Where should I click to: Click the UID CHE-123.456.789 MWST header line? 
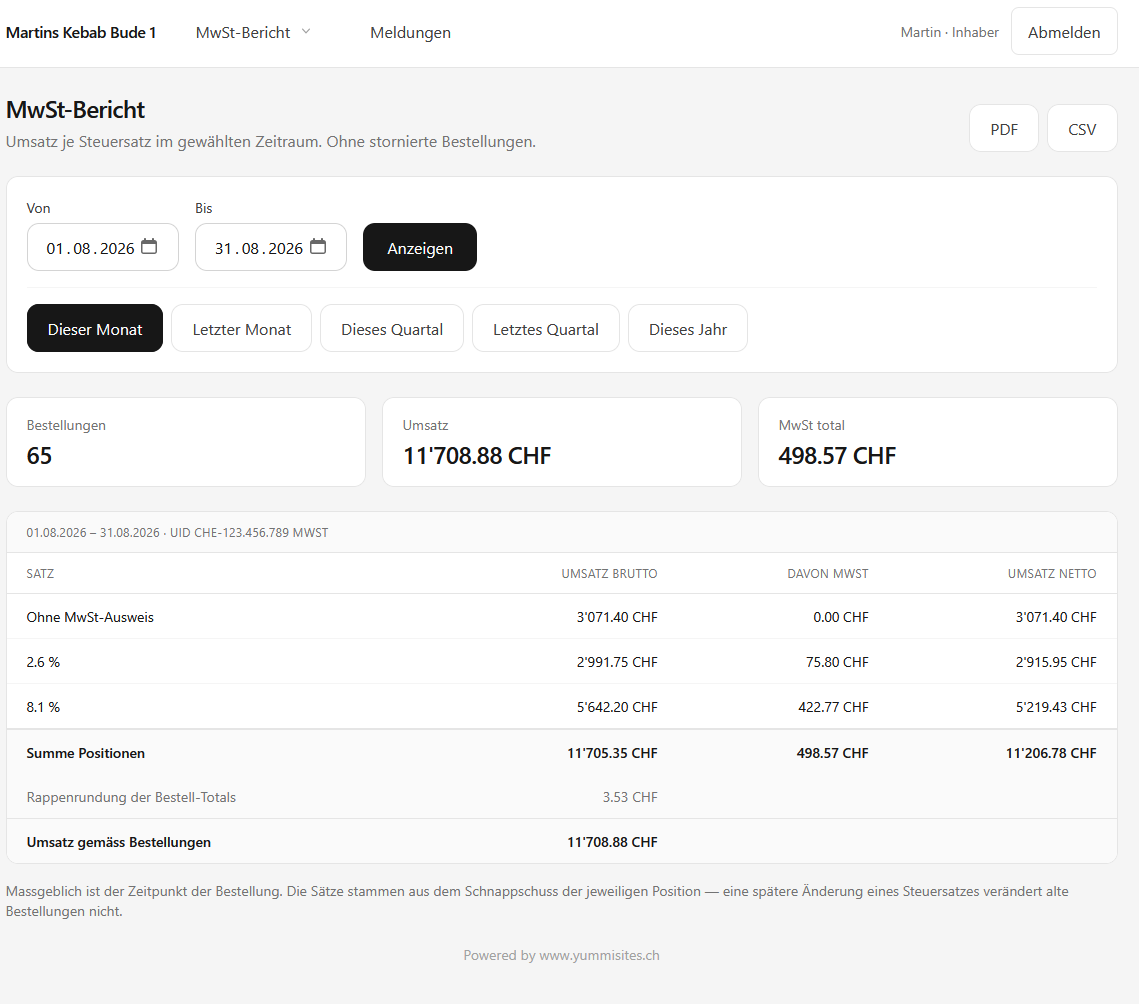point(177,533)
